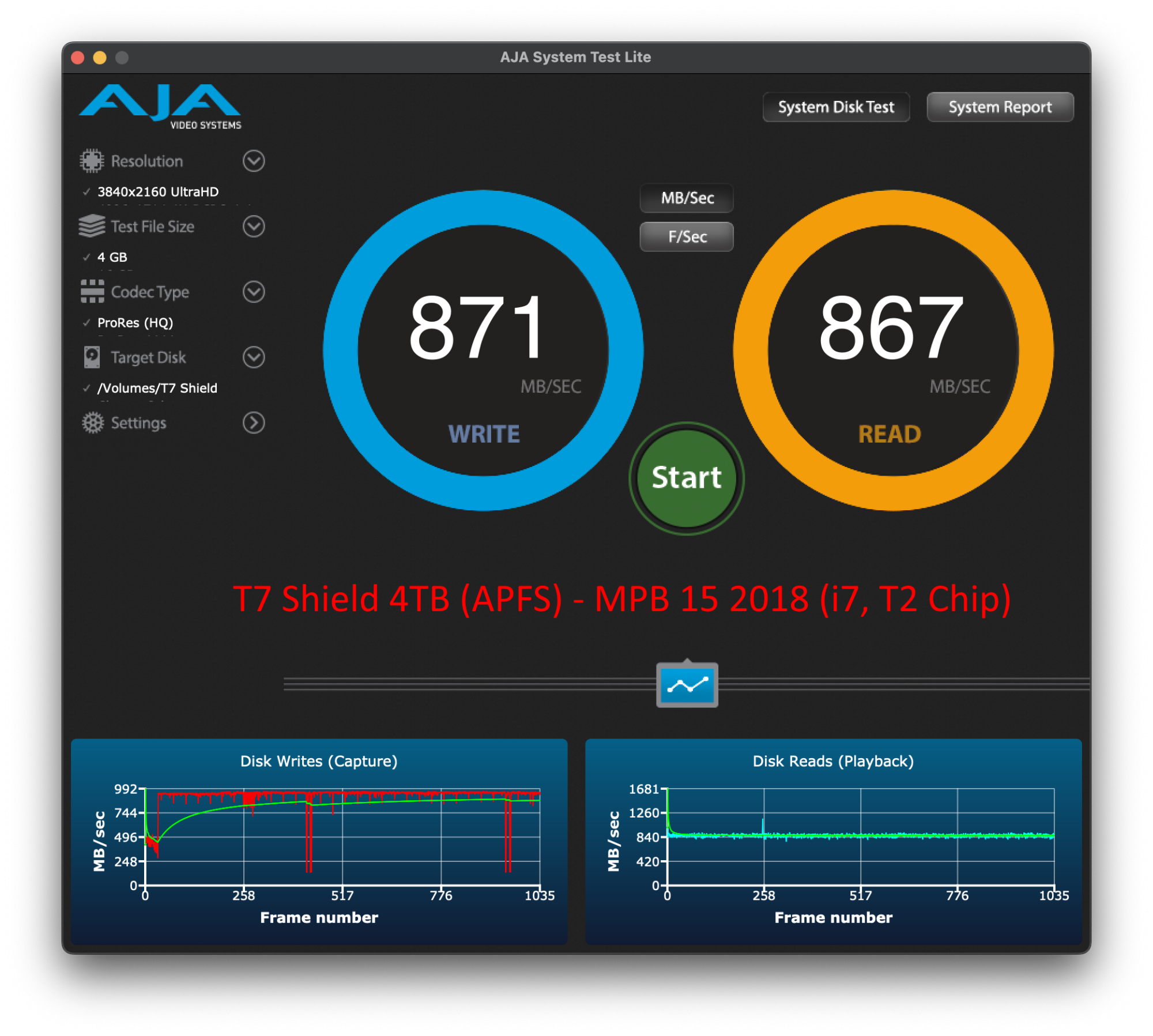Image resolution: width=1153 pixels, height=1036 pixels.
Task: Click the Resolution chip icon
Action: pyautogui.click(x=92, y=161)
